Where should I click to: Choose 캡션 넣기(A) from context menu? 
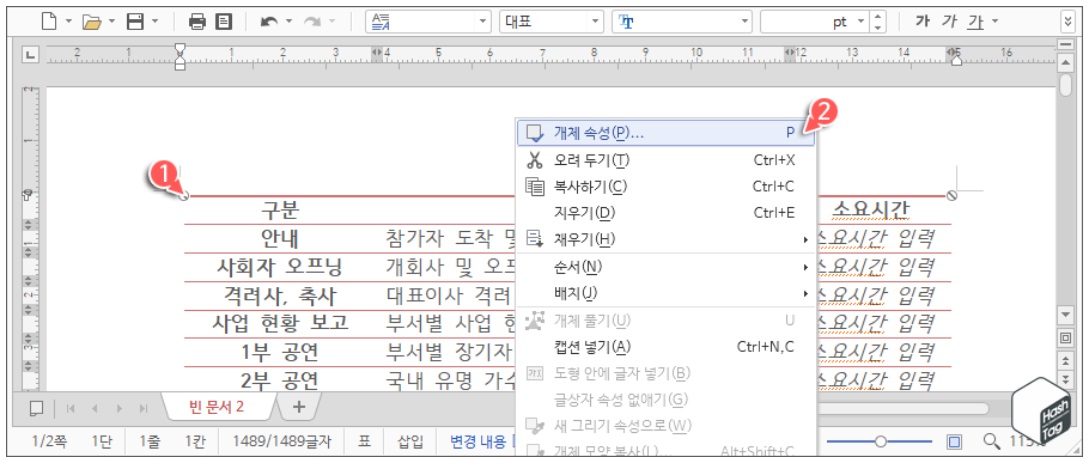666,347
